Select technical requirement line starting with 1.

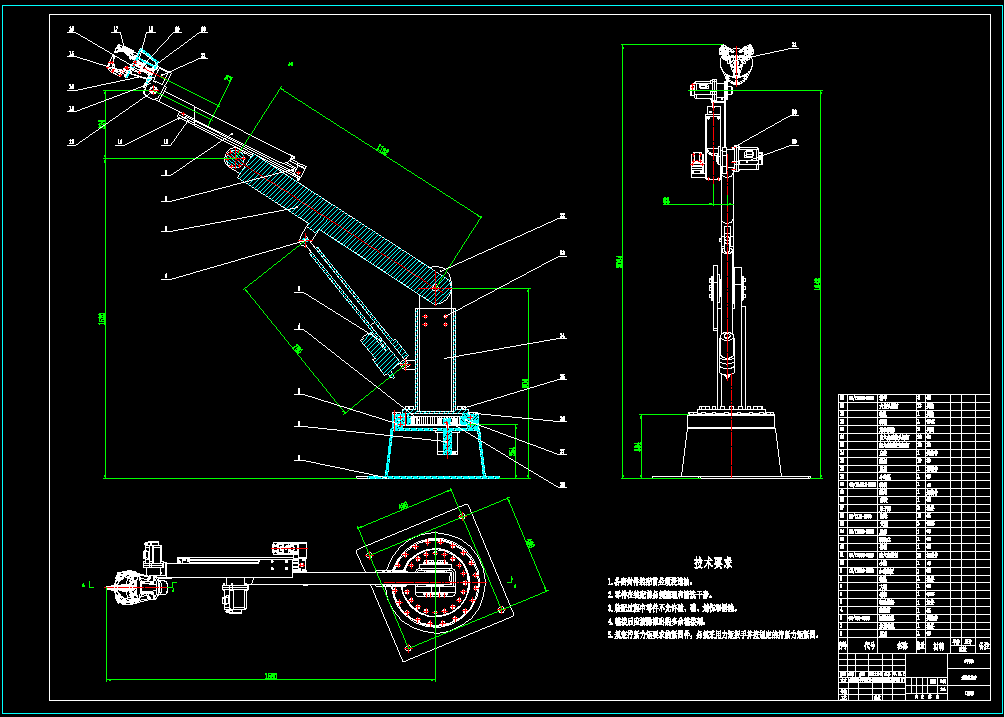click(x=650, y=582)
